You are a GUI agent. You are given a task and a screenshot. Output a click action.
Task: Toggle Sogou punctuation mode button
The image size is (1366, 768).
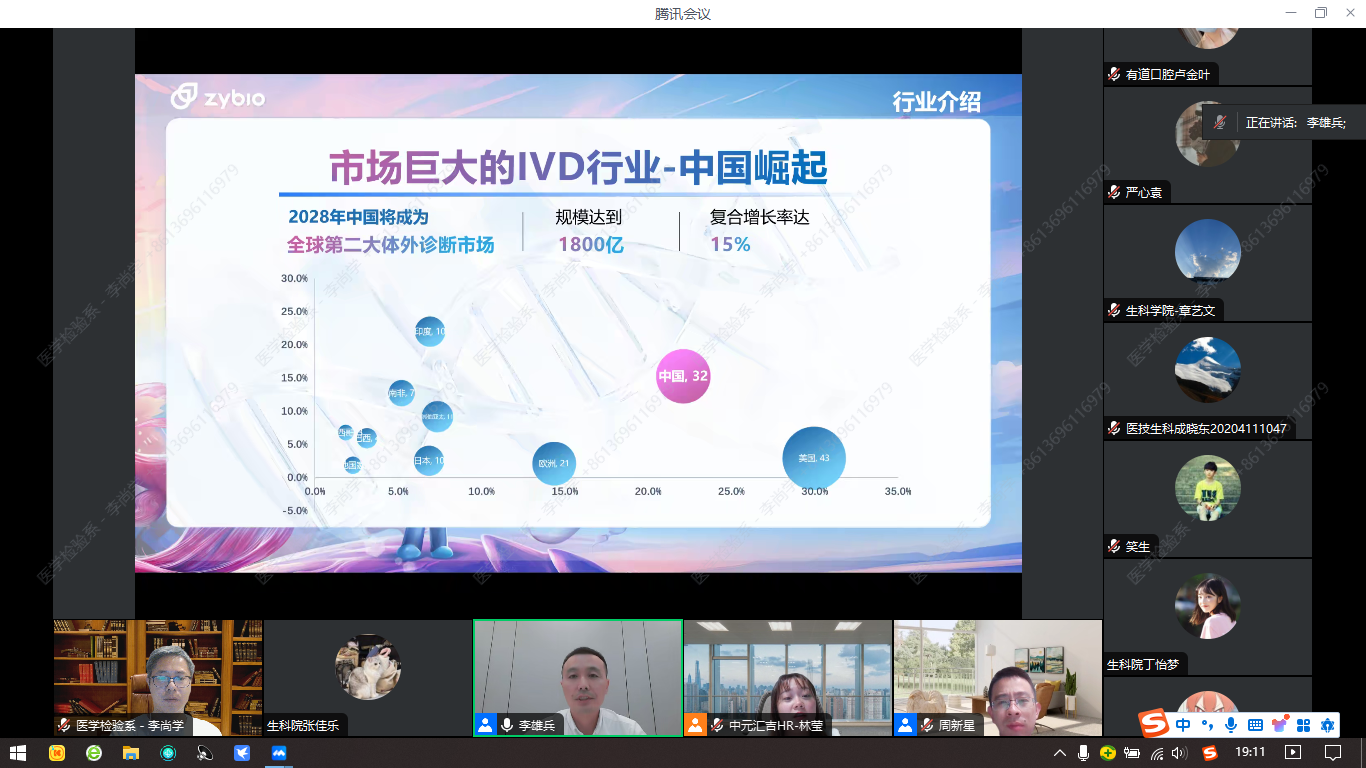[1207, 725]
